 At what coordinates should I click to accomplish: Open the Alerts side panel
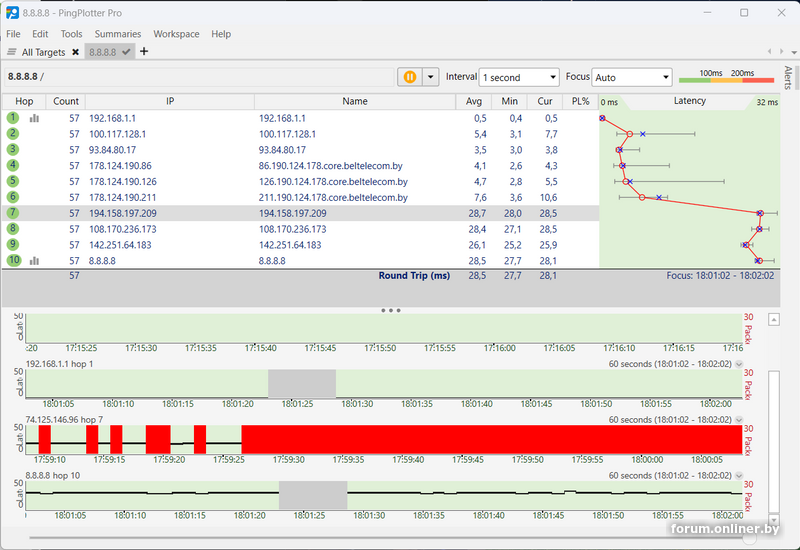pos(787,78)
